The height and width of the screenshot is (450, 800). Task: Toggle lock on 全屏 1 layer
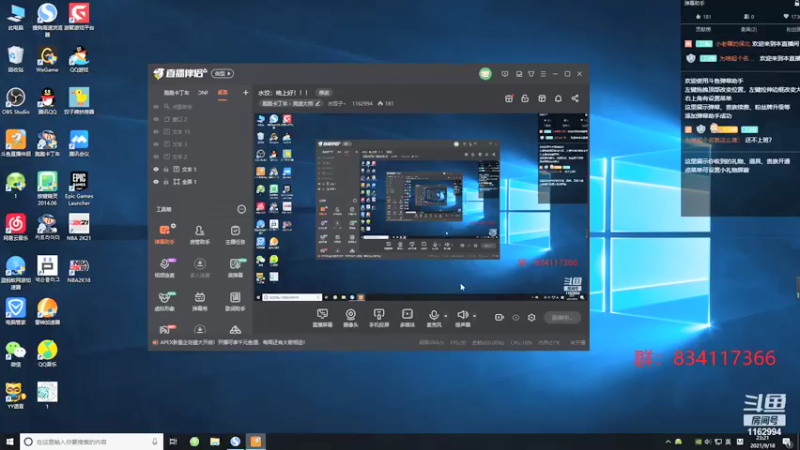coord(166,182)
